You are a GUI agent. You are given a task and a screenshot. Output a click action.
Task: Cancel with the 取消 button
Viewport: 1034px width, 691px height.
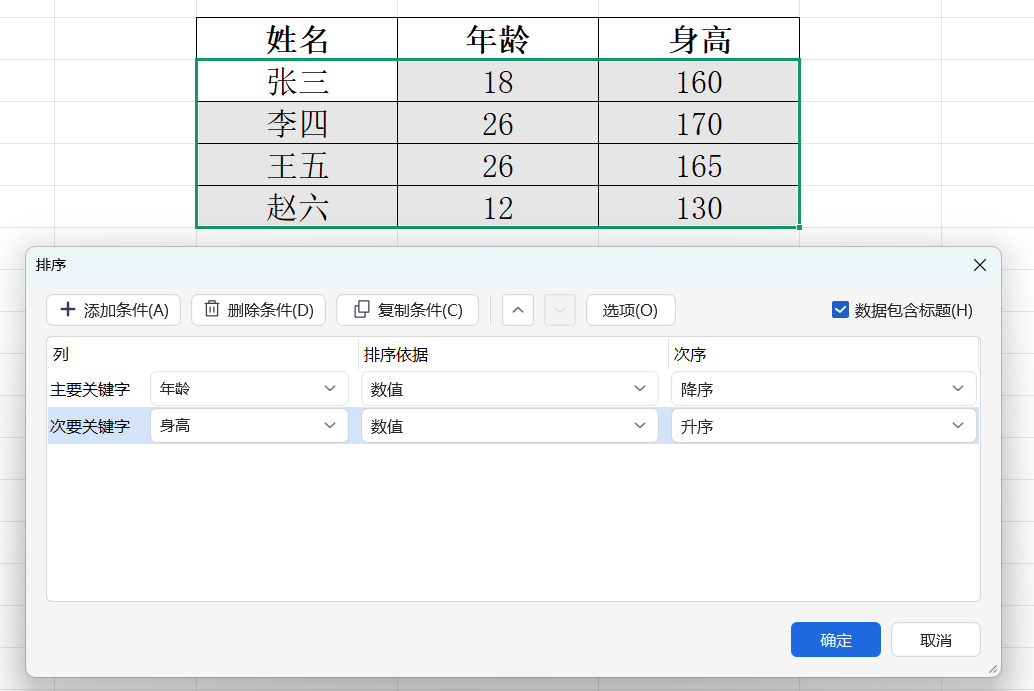point(935,640)
